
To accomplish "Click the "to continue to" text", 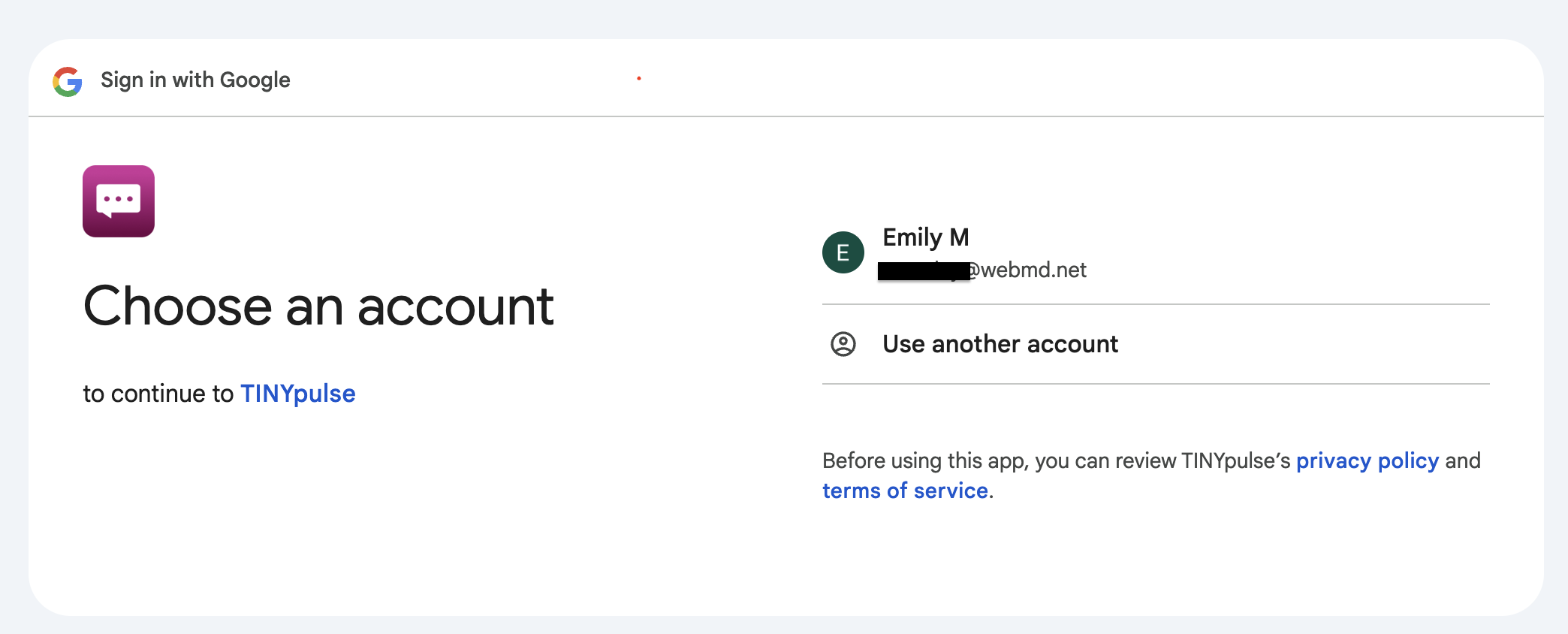I will pyautogui.click(x=158, y=394).
